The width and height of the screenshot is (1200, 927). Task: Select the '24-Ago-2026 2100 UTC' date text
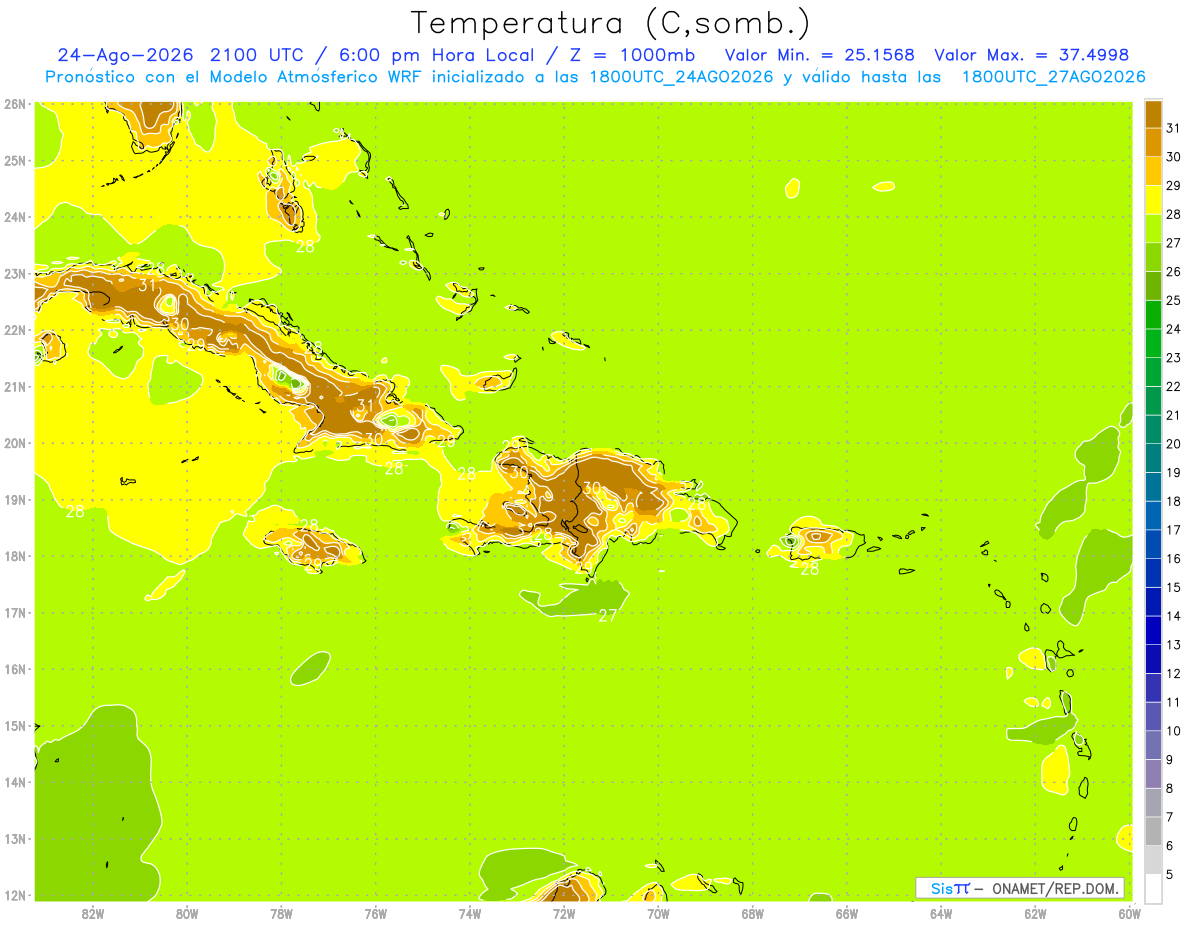click(x=181, y=55)
